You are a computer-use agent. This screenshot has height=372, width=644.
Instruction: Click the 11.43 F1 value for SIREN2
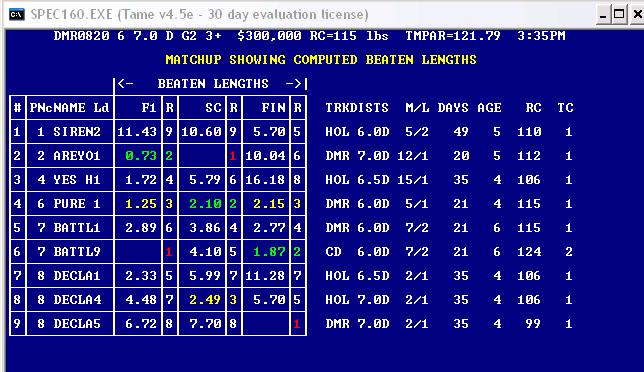click(137, 132)
